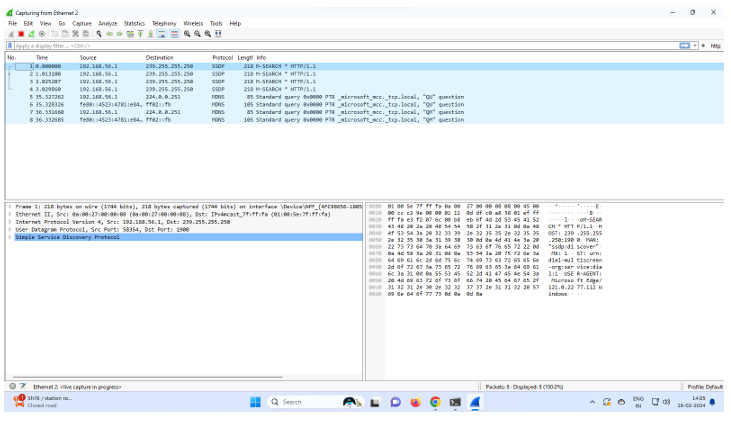Open the Edit menu

point(28,23)
